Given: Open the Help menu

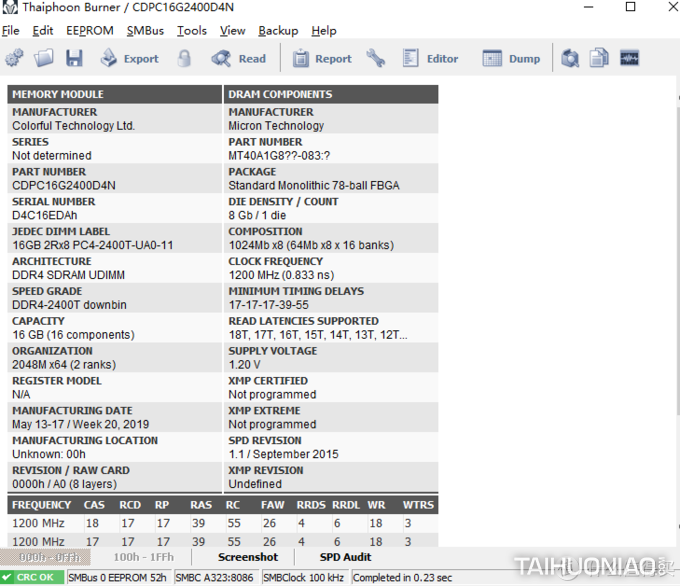Looking at the screenshot, I should tap(324, 31).
